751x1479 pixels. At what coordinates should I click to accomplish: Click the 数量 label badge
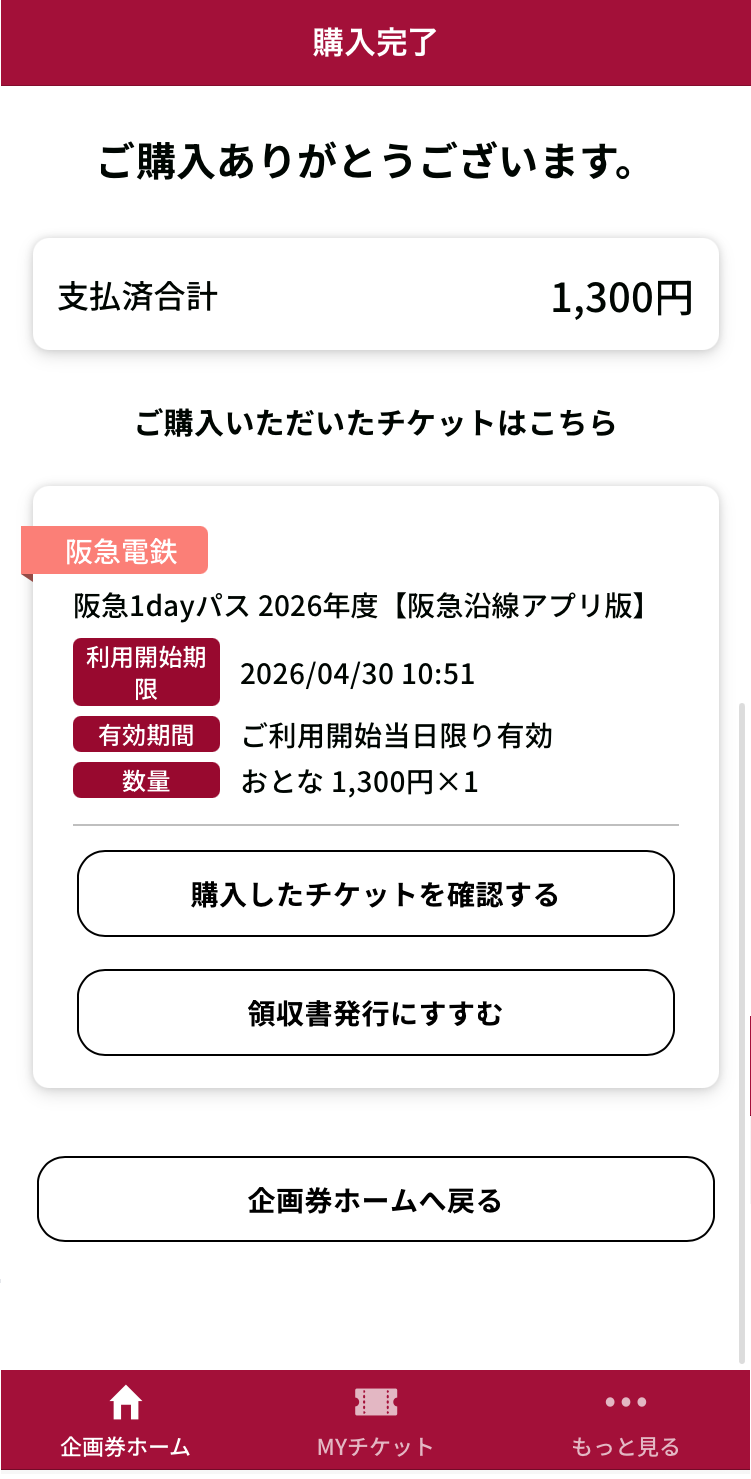(146, 781)
